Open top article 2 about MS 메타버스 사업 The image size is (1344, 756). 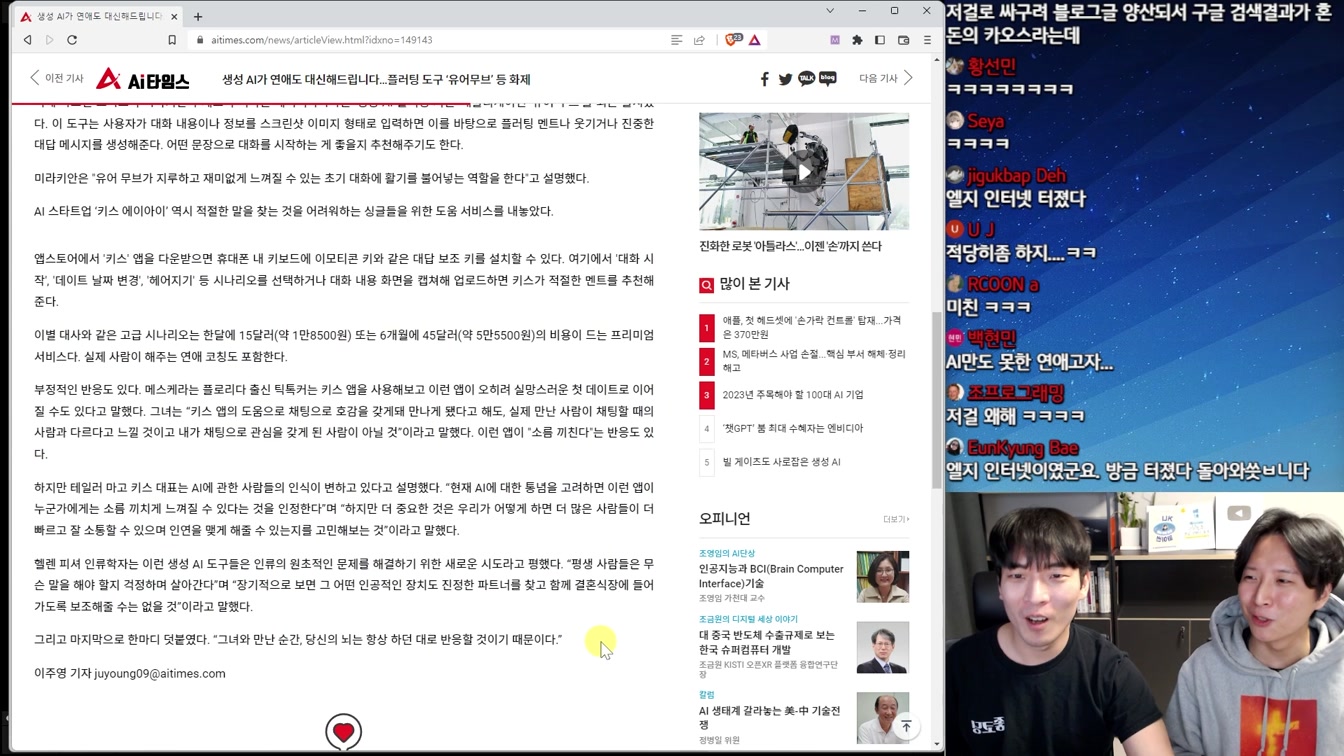pos(814,361)
